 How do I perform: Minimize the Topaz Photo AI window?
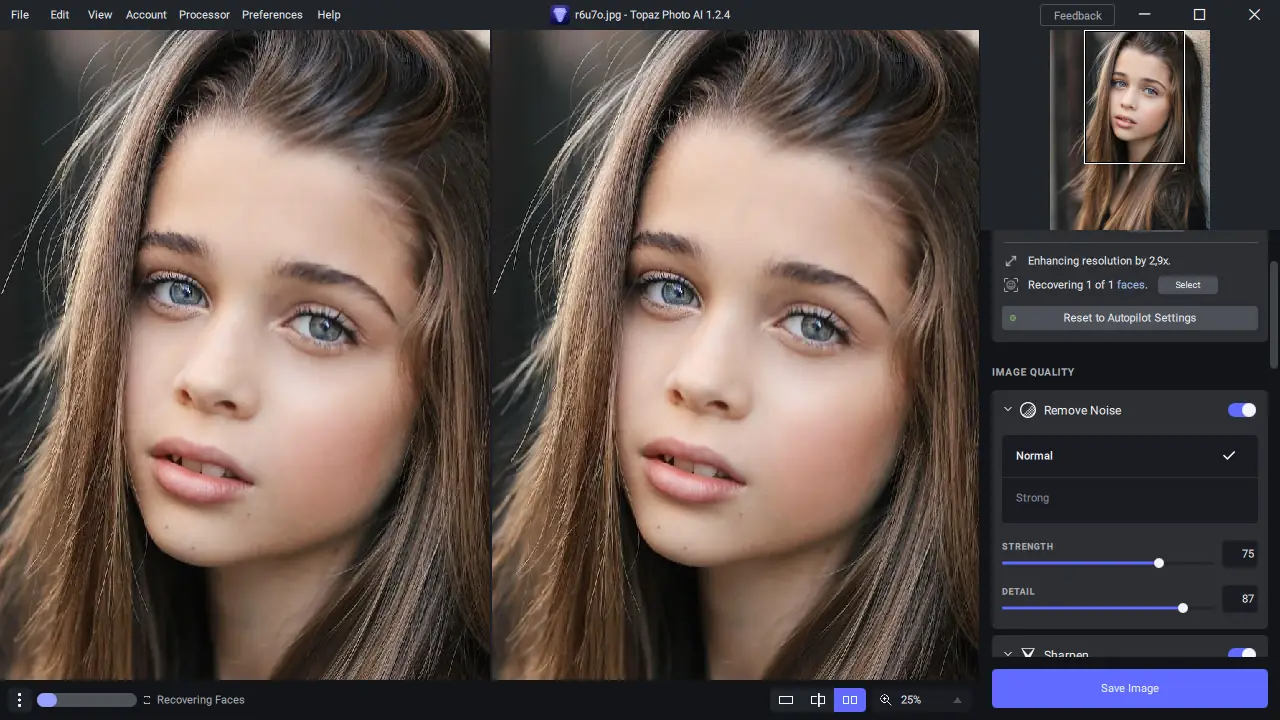click(x=1145, y=15)
